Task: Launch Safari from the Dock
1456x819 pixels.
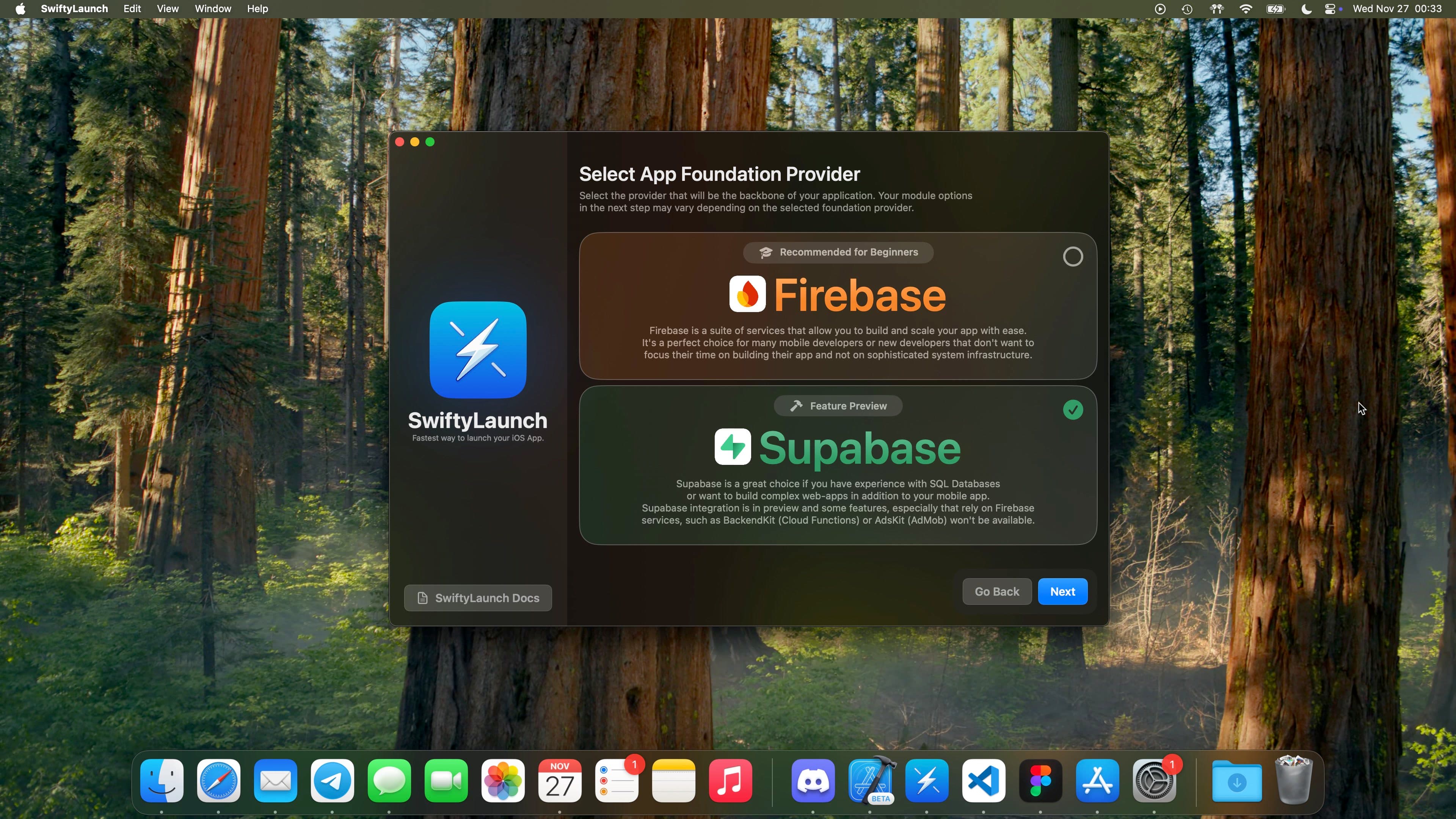Action: 219,781
